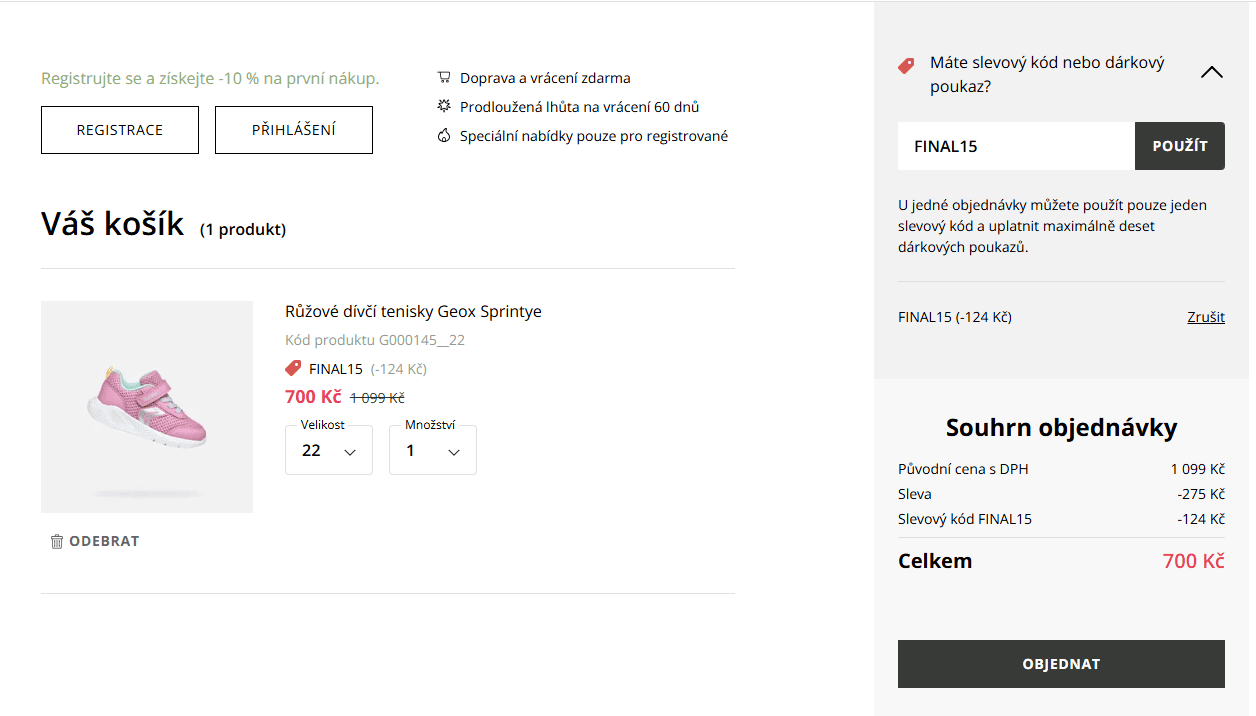Apply the code with POUŽÍT button
Viewport: 1256px width, 716px height.
(1180, 146)
